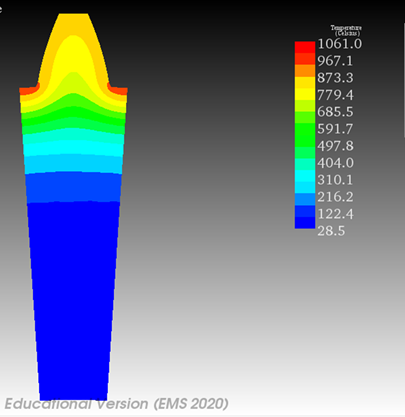Click the red 1061.0 legend color band
Screen dimensions: 405x417
(x=305, y=47)
